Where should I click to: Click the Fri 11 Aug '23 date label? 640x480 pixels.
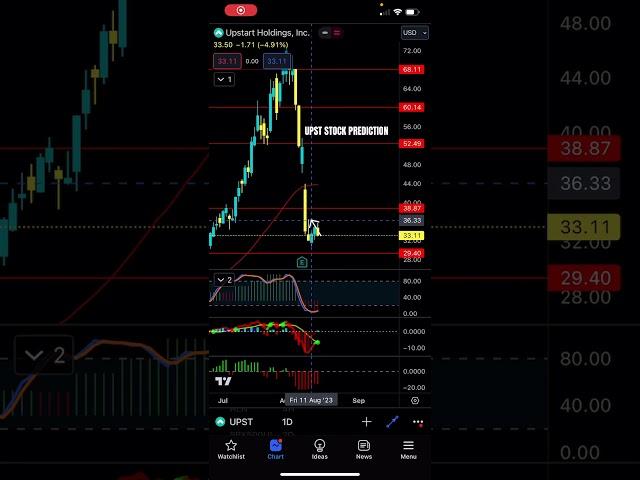tap(311, 400)
